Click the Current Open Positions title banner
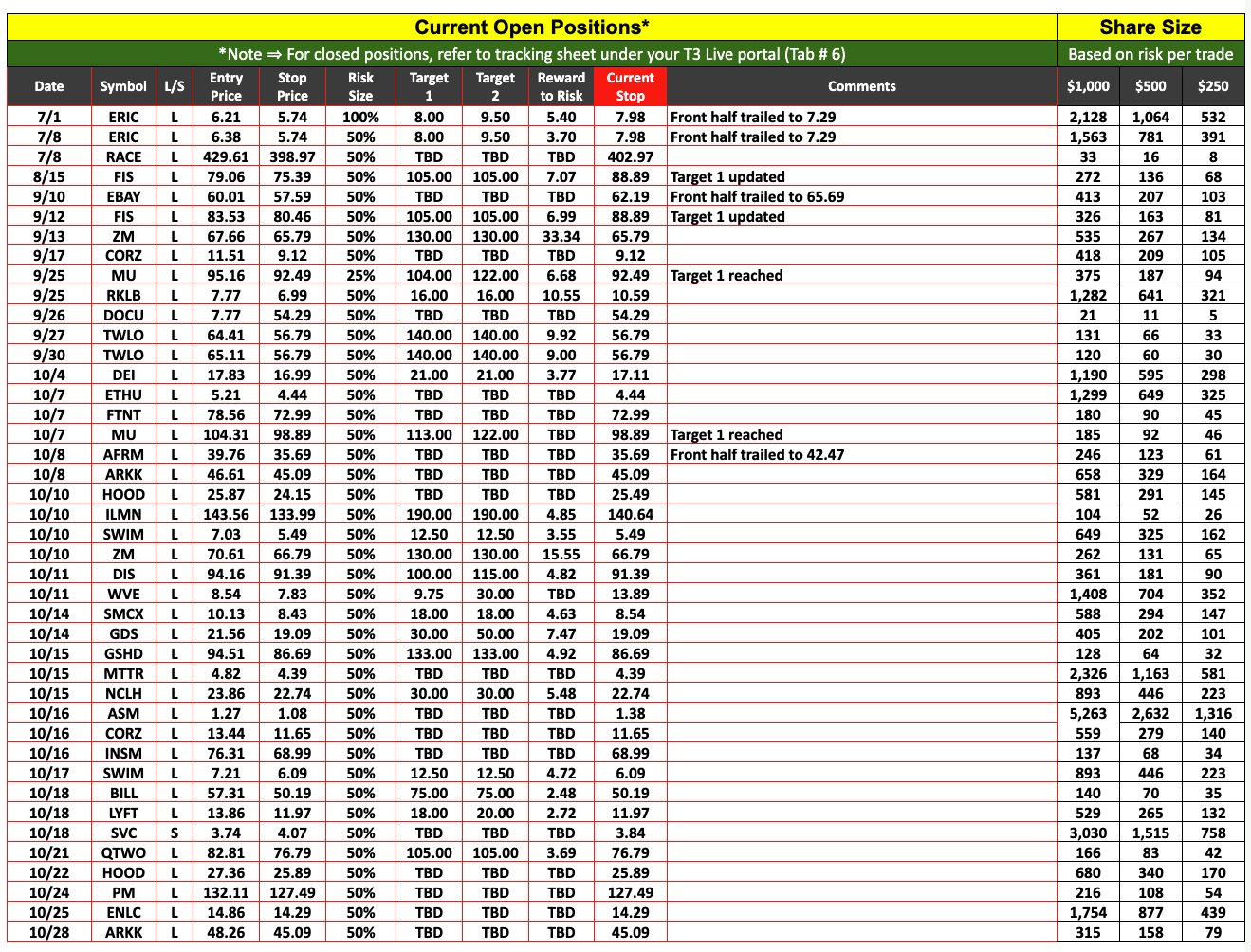The height and width of the screenshot is (952, 1251). [x=531, y=27]
